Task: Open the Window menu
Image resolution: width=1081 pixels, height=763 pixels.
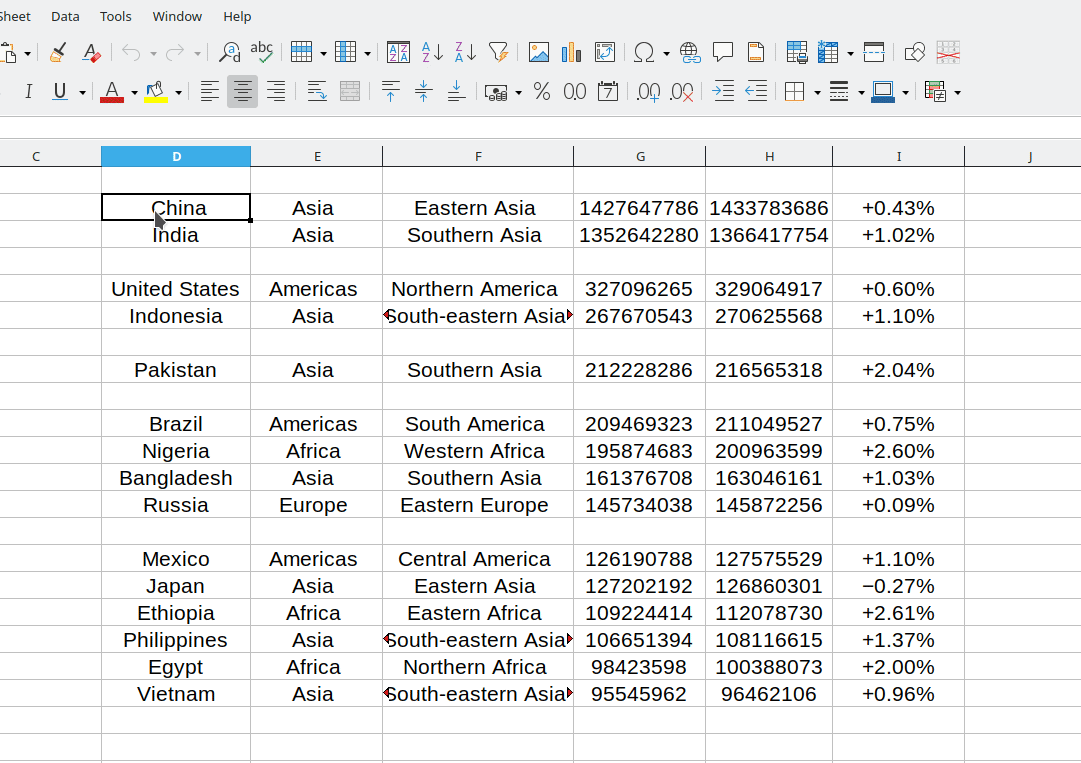Action: (177, 16)
